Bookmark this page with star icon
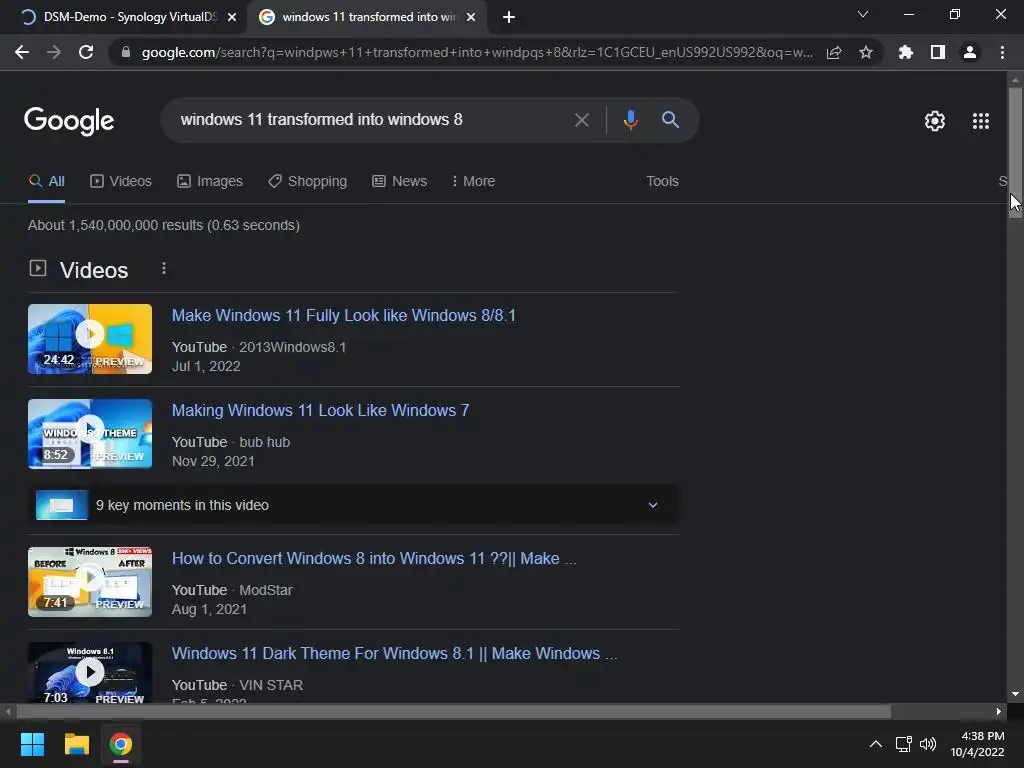This screenshot has width=1024, height=768. [866, 52]
